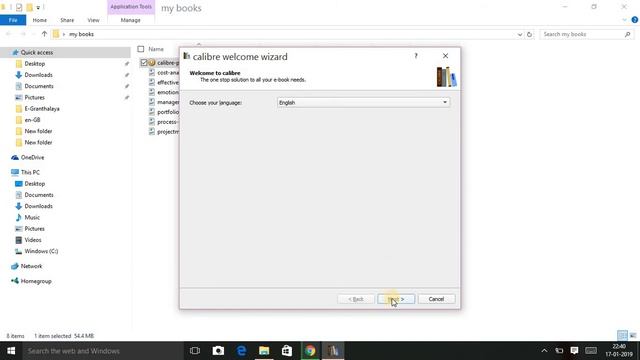Select Homegroup in navigation pane
The width and height of the screenshot is (640, 360).
(36, 281)
